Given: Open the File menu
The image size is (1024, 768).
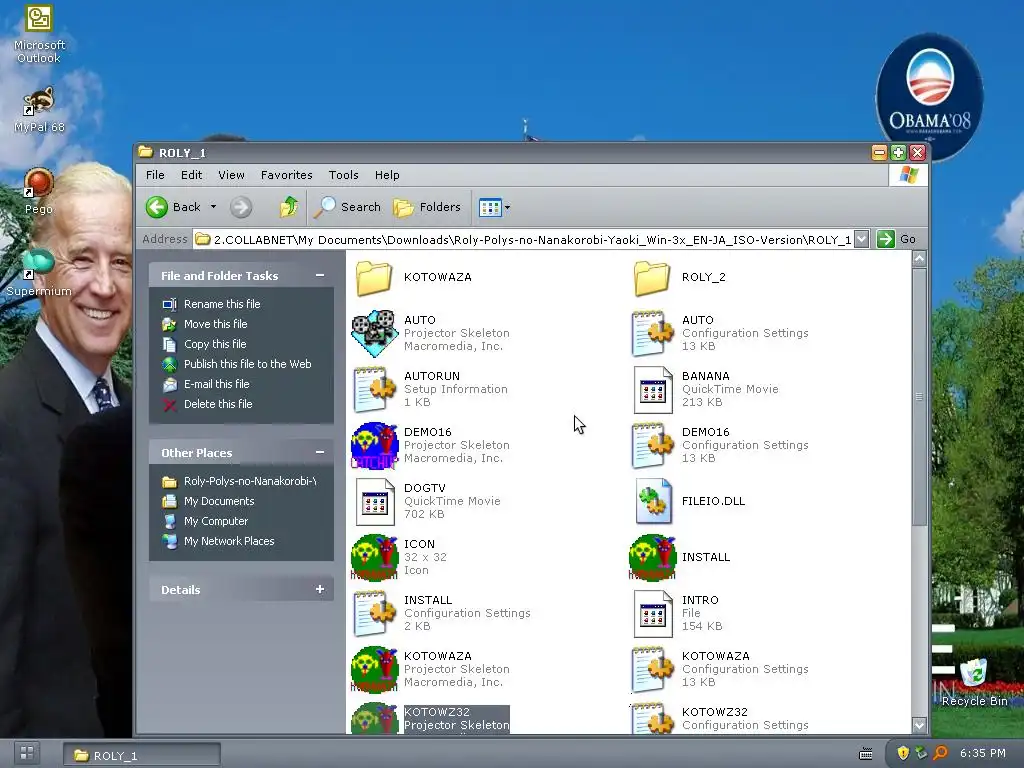Looking at the screenshot, I should click(155, 175).
